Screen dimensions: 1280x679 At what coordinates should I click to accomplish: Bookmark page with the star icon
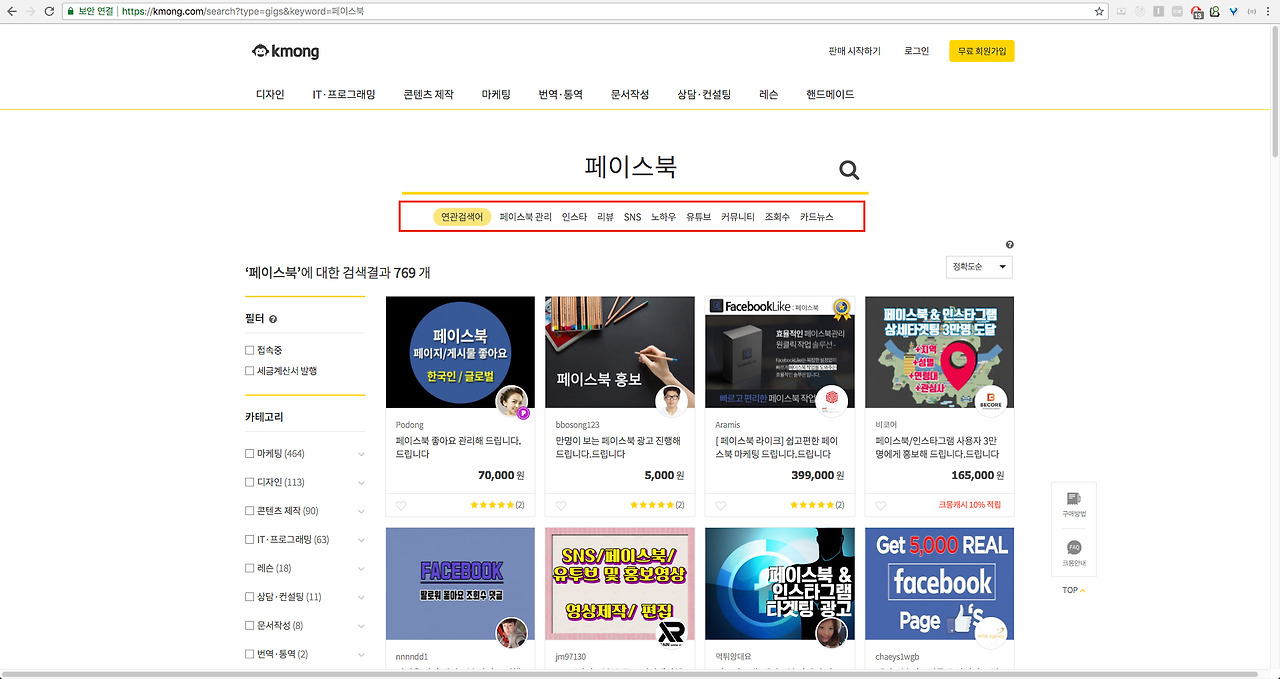coord(1099,11)
